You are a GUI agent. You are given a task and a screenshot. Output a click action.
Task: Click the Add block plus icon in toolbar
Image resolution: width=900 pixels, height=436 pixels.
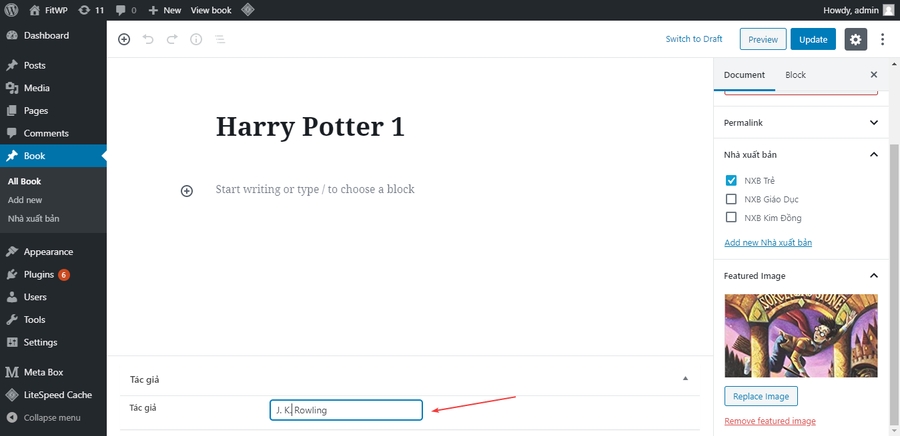click(124, 39)
